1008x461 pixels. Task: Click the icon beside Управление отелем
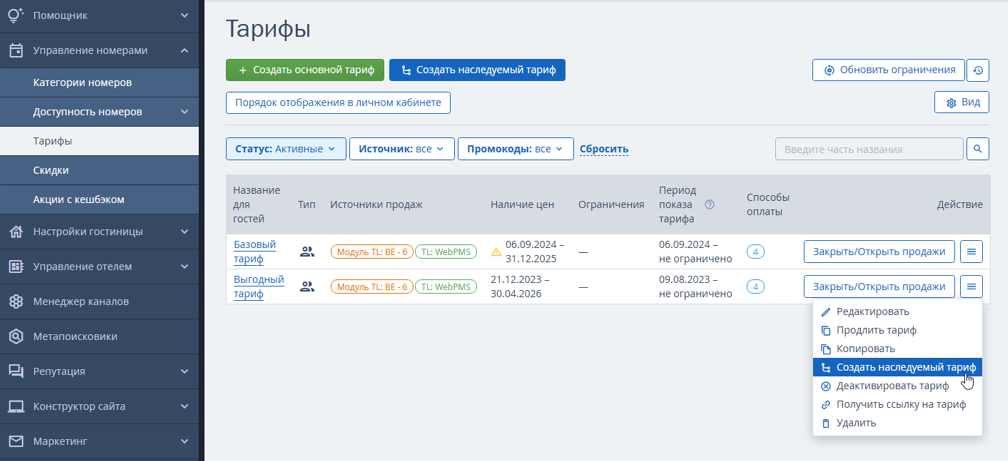coord(16,266)
